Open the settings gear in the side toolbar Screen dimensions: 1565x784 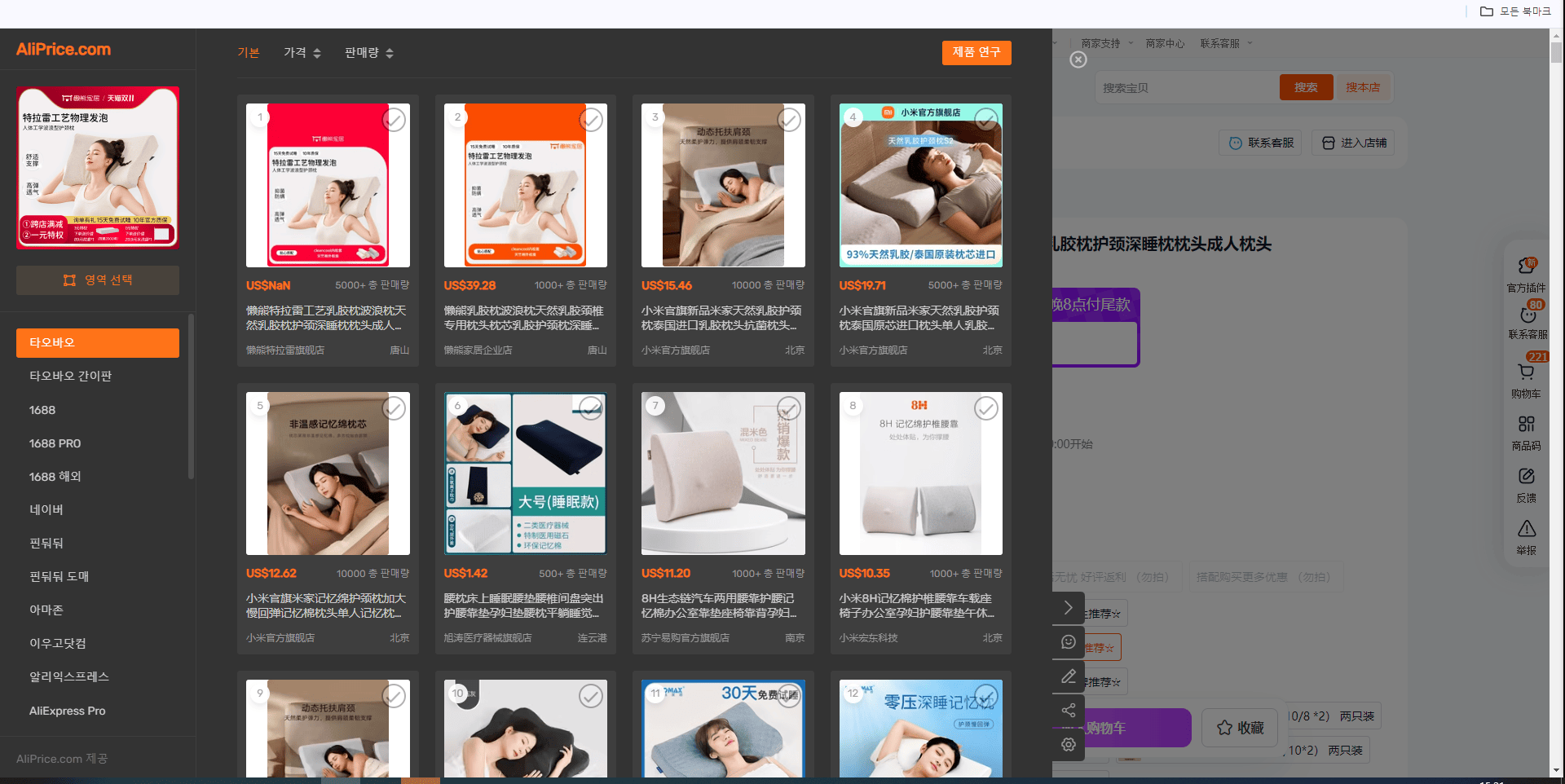pos(1068,744)
